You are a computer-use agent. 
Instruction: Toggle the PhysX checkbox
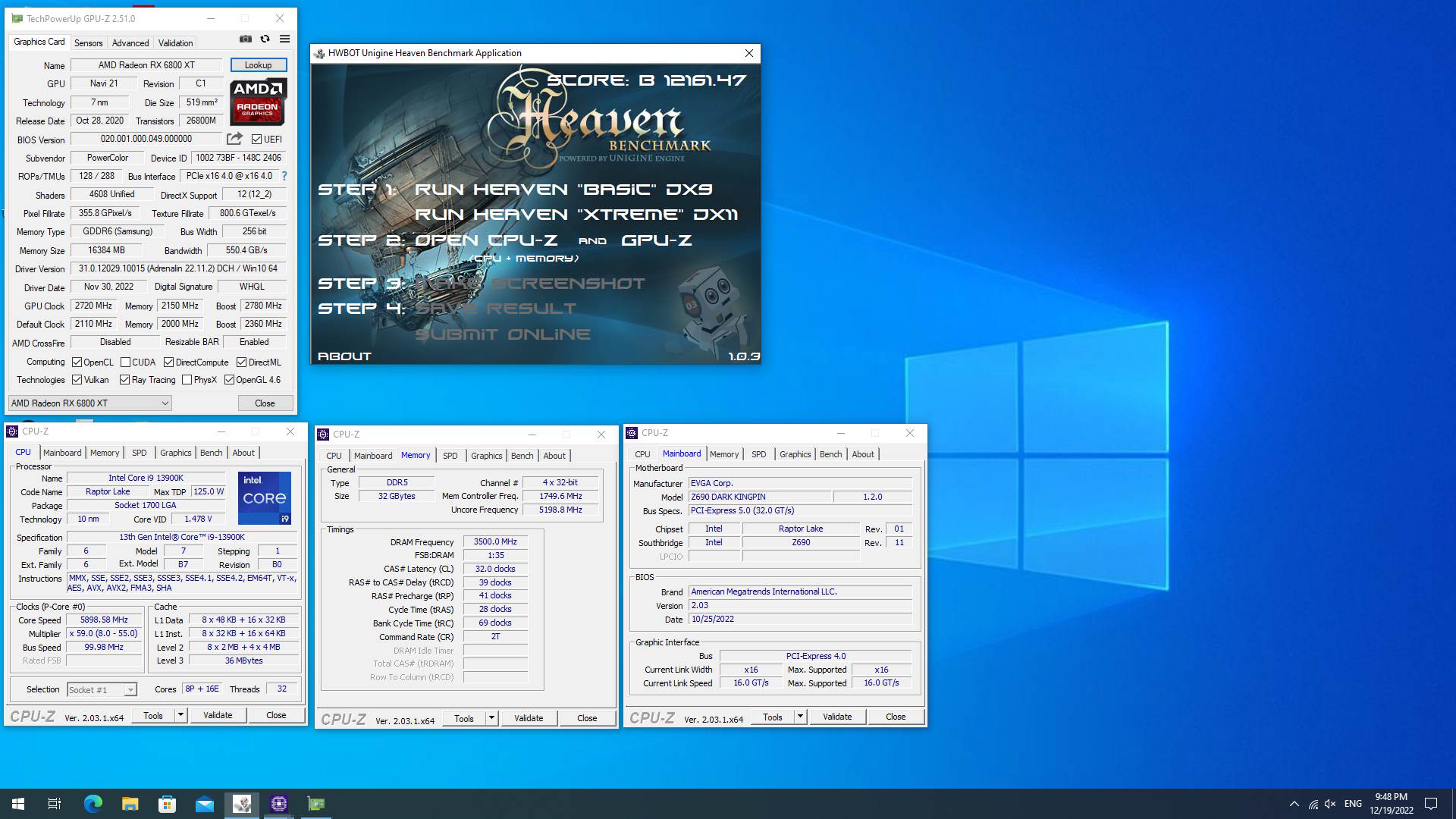187,380
